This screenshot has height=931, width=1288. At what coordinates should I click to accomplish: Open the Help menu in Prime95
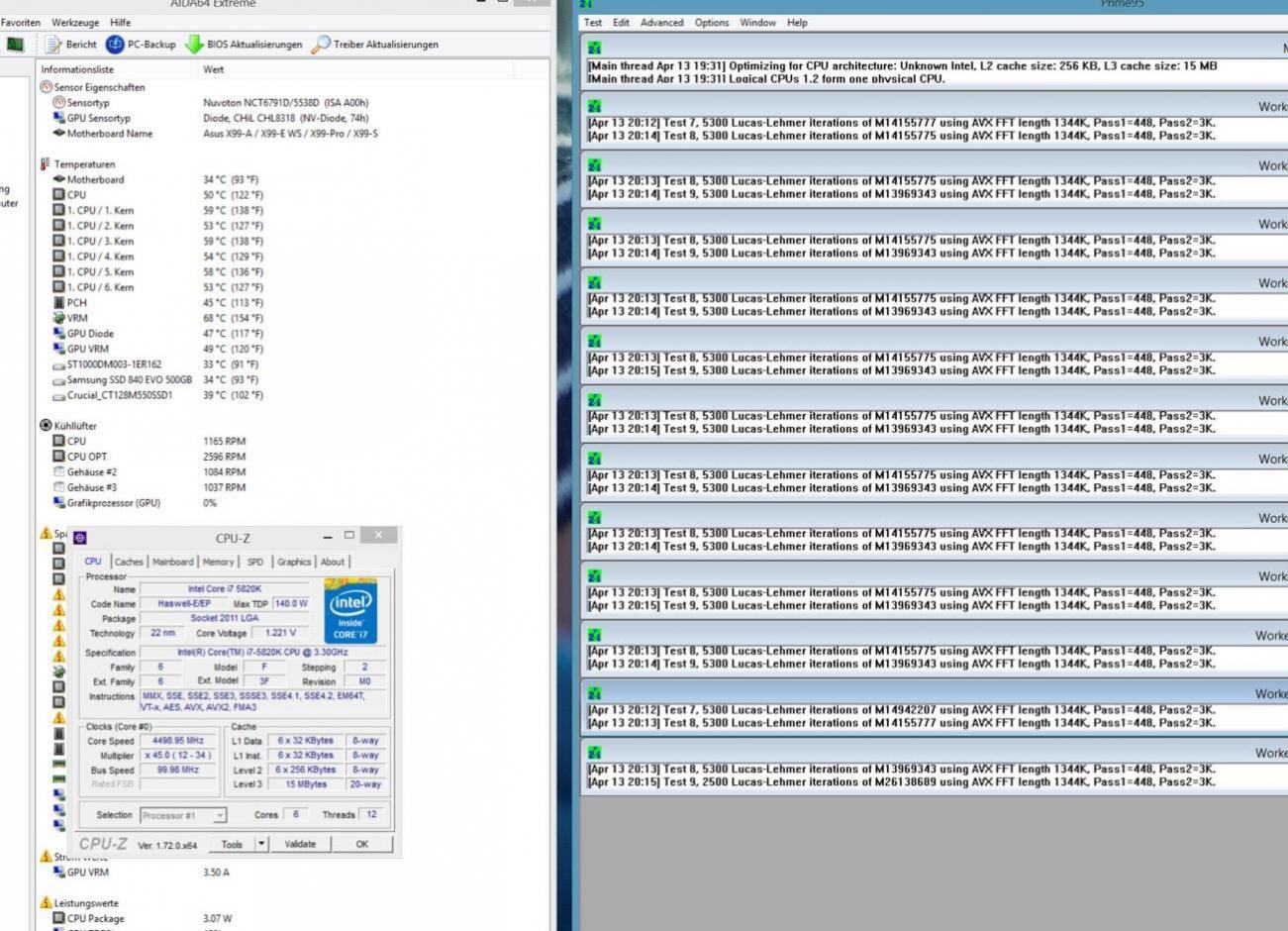[x=797, y=22]
